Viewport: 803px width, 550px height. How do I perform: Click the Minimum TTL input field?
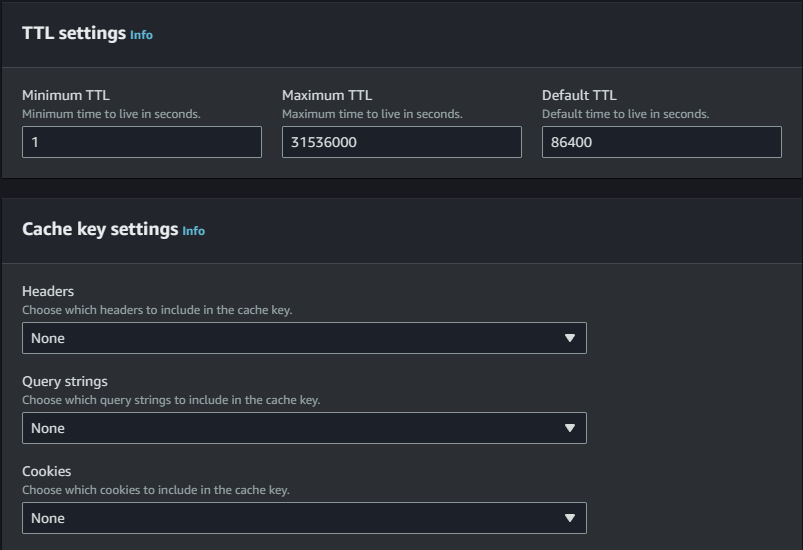coord(141,142)
